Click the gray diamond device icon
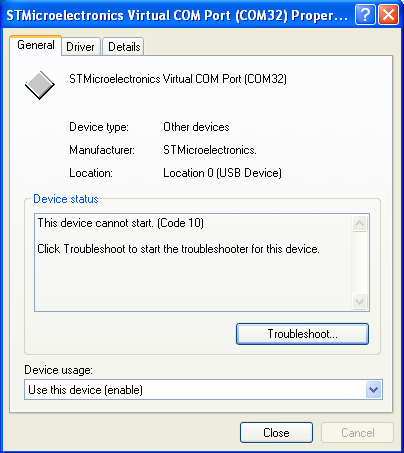The height and width of the screenshot is (453, 404). point(40,85)
